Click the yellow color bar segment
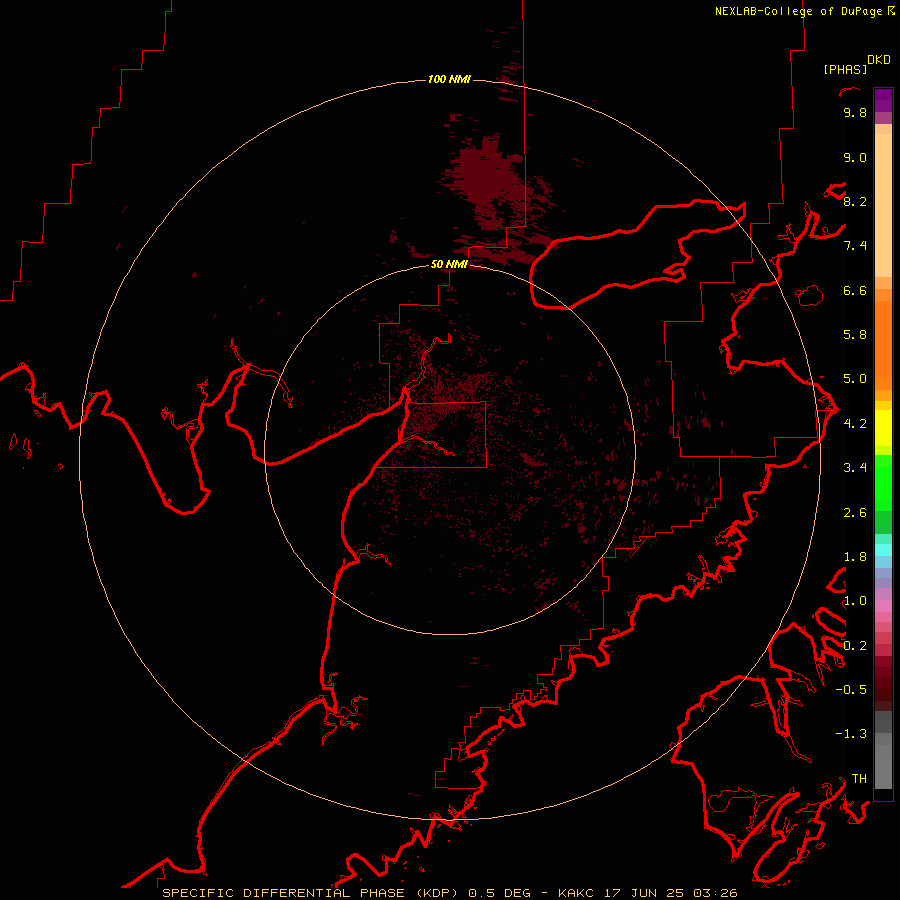 (x=883, y=428)
